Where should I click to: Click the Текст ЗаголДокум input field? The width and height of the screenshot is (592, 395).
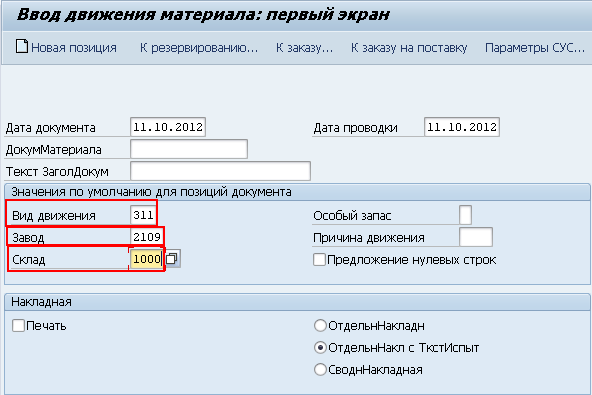point(220,171)
